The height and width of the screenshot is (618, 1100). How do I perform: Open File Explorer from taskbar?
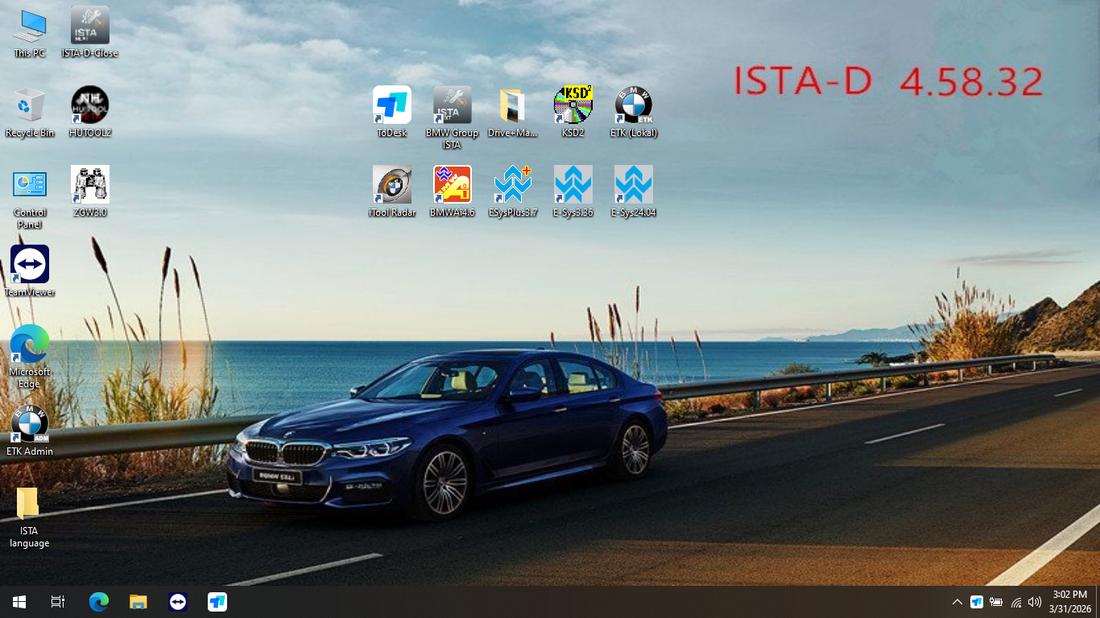138,602
